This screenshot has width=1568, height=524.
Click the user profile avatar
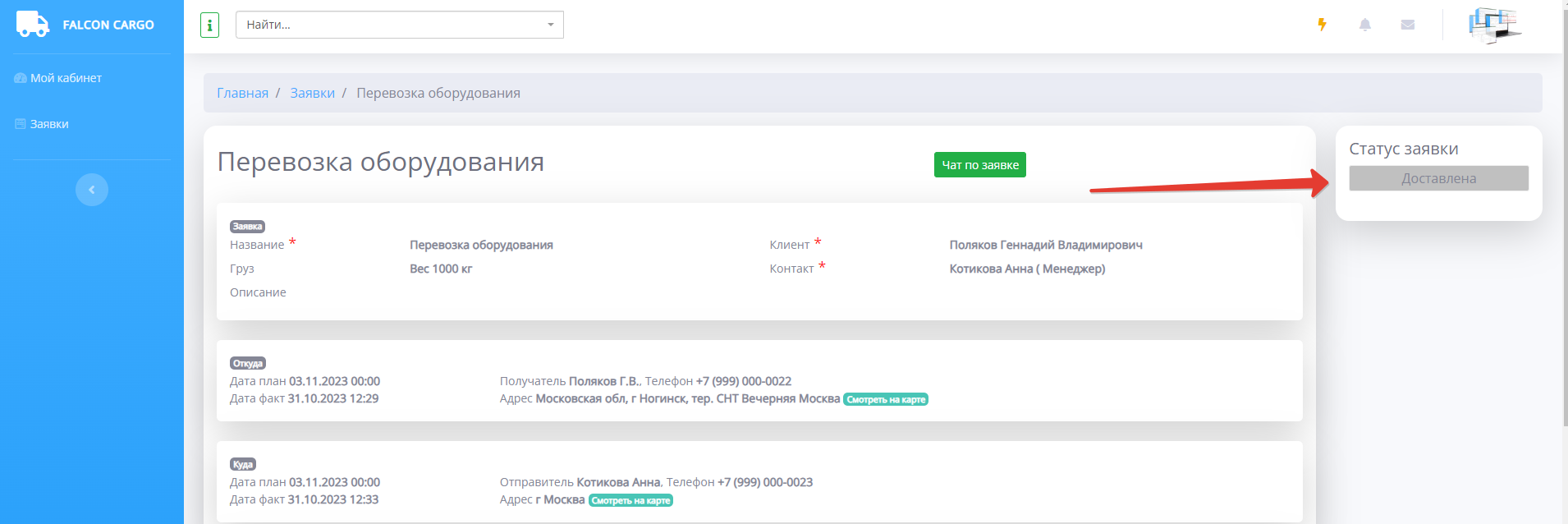tap(1493, 25)
